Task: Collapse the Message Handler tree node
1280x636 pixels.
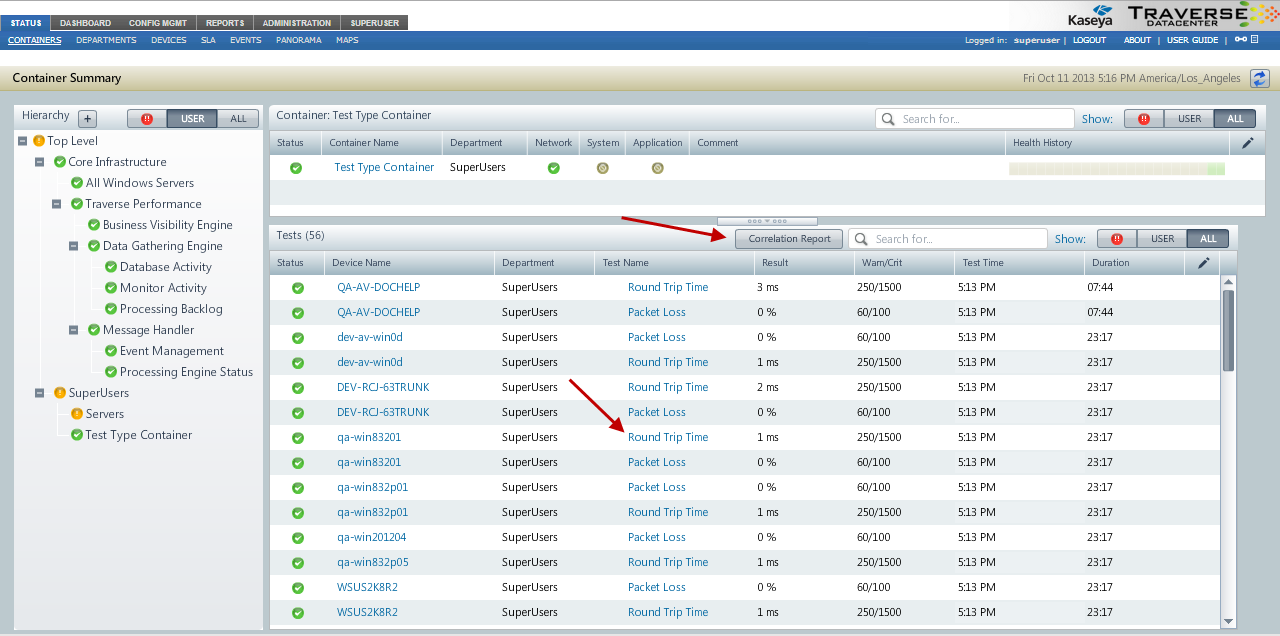Action: click(x=74, y=330)
